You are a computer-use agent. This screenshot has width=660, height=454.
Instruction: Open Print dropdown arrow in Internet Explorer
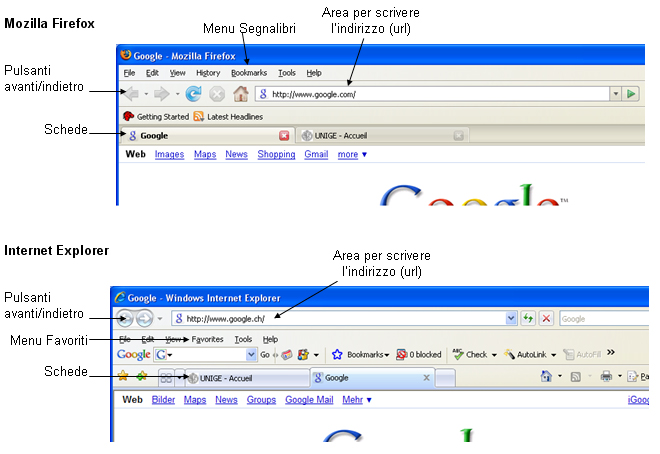tap(620, 376)
